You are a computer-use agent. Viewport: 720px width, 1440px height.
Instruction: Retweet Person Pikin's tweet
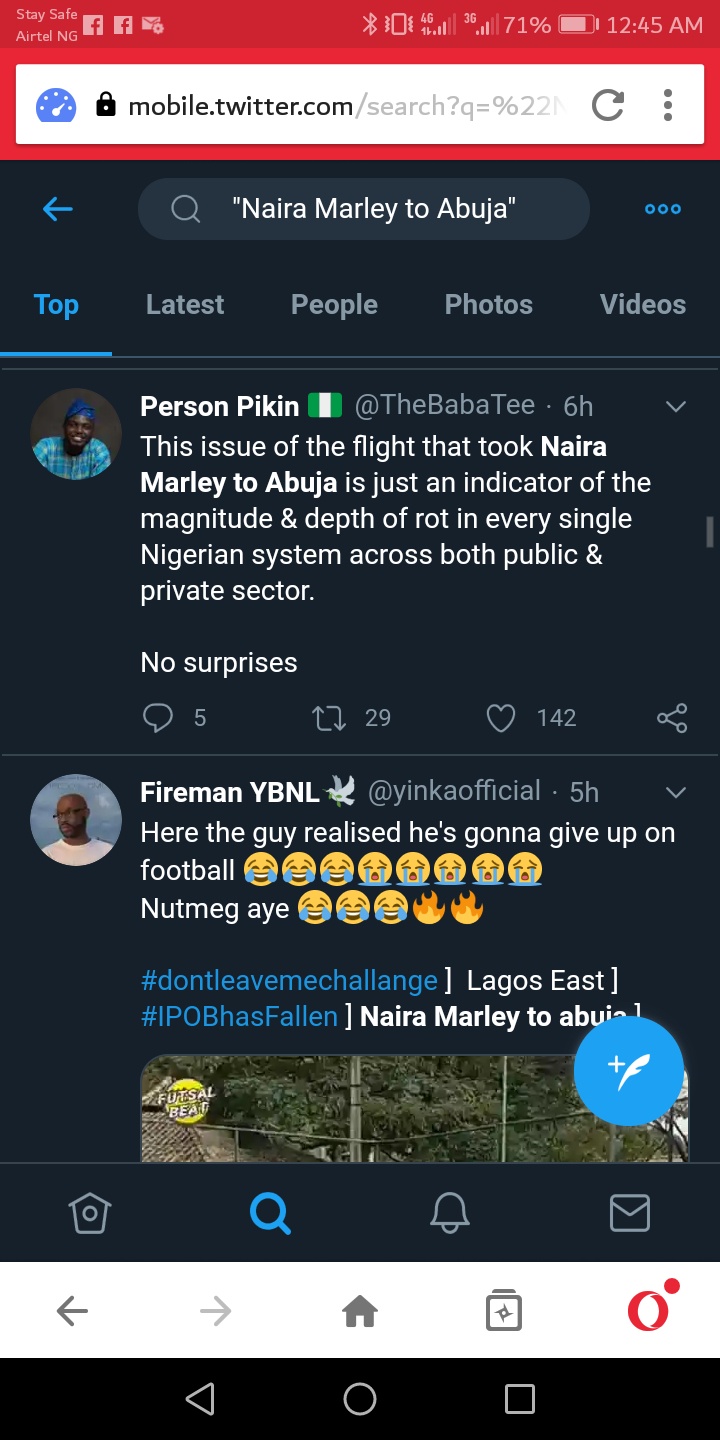tap(329, 718)
